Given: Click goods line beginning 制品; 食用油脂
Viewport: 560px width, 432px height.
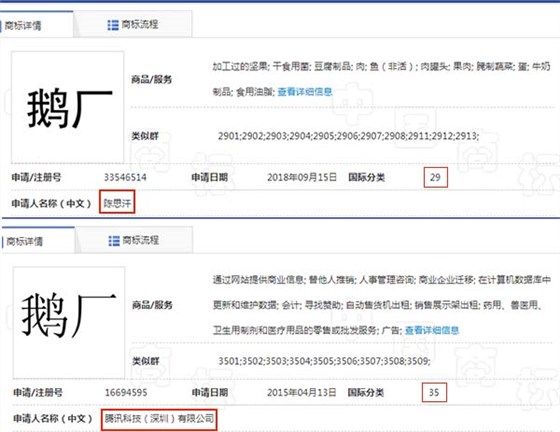Looking at the screenshot, I should pyautogui.click(x=244, y=92).
